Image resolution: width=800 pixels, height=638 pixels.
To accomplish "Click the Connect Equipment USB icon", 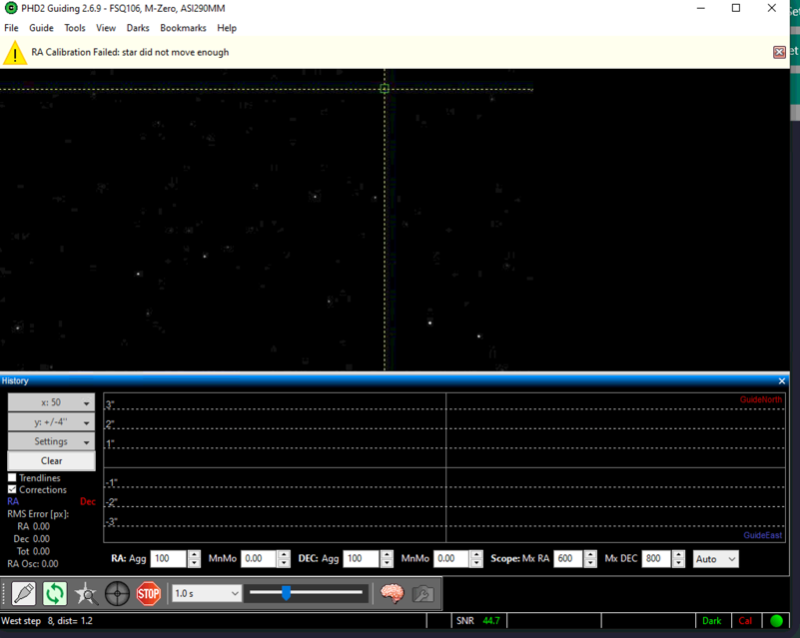I will coord(23,594).
